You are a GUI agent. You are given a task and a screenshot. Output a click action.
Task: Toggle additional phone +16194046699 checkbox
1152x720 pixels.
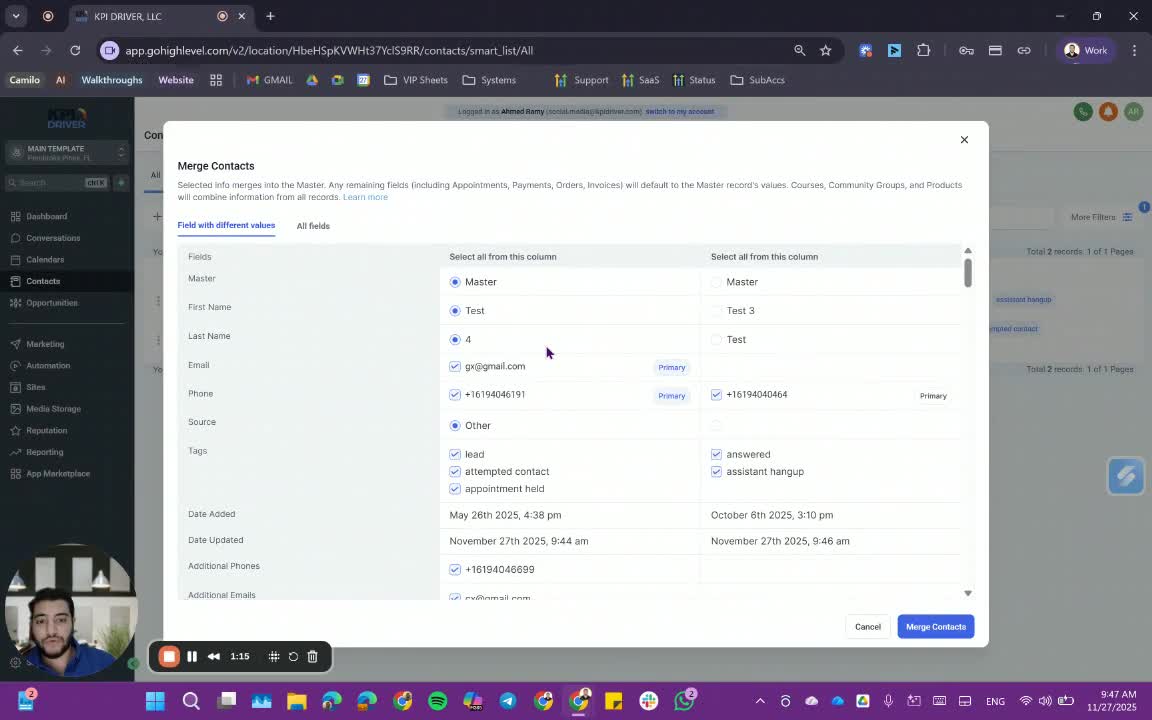pos(455,569)
